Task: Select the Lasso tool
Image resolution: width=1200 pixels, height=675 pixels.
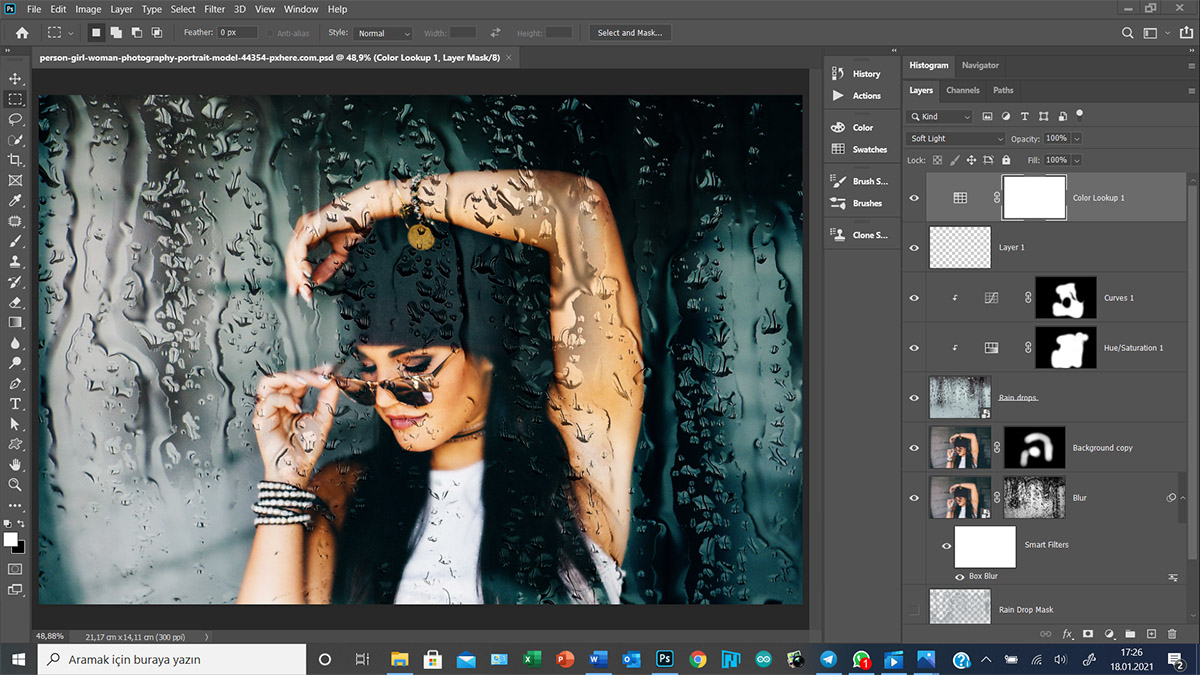Action: pyautogui.click(x=15, y=119)
